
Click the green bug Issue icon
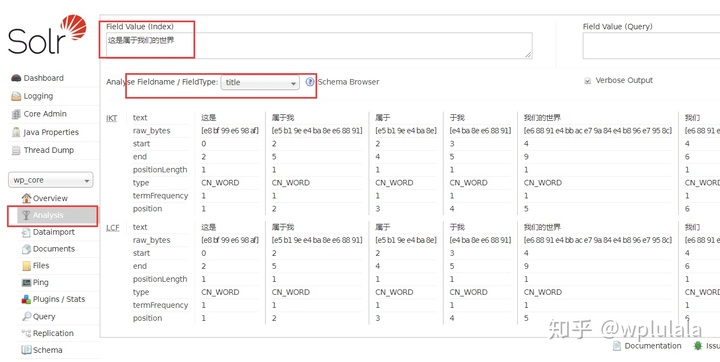click(698, 346)
